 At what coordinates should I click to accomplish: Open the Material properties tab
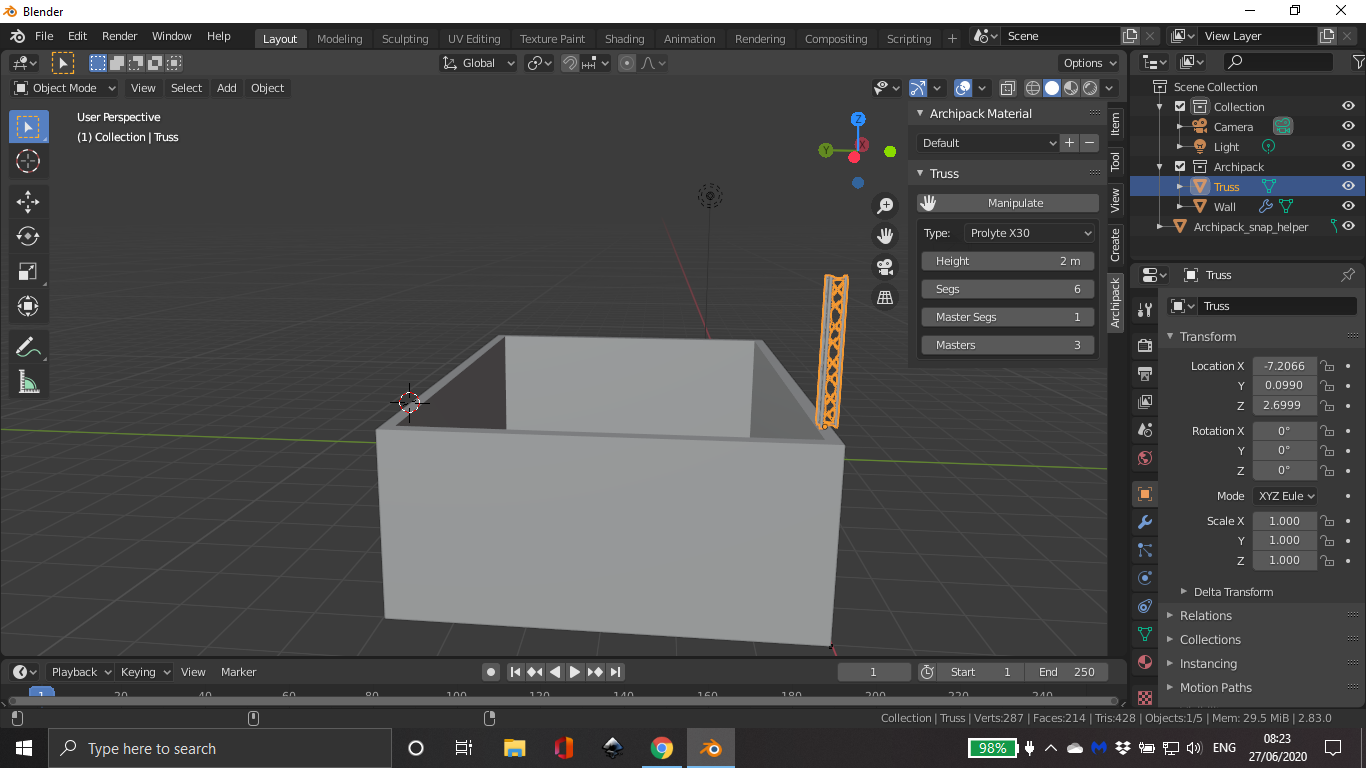[x=1145, y=662]
